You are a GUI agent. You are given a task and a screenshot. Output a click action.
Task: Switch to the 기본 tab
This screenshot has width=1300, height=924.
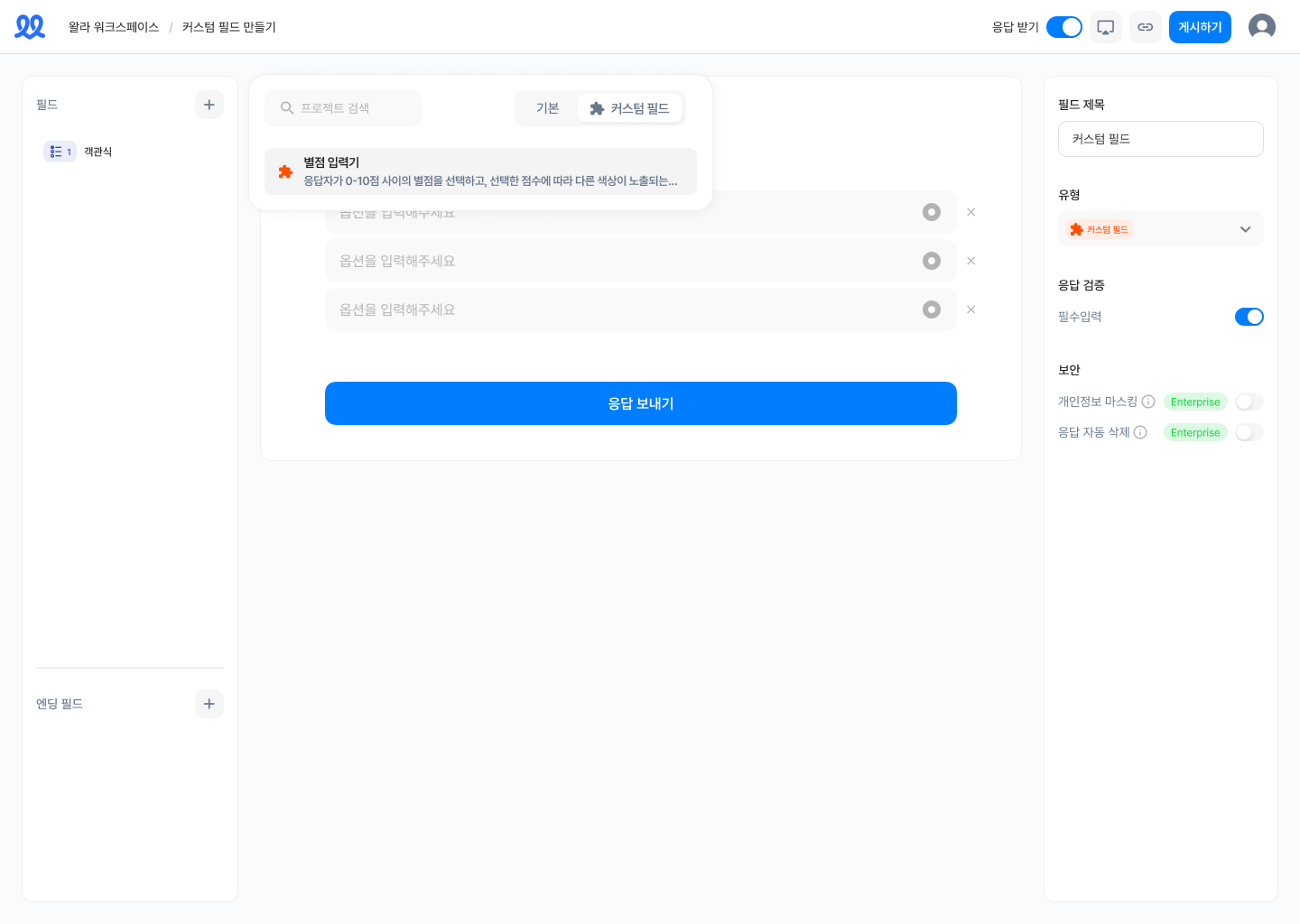[547, 108]
